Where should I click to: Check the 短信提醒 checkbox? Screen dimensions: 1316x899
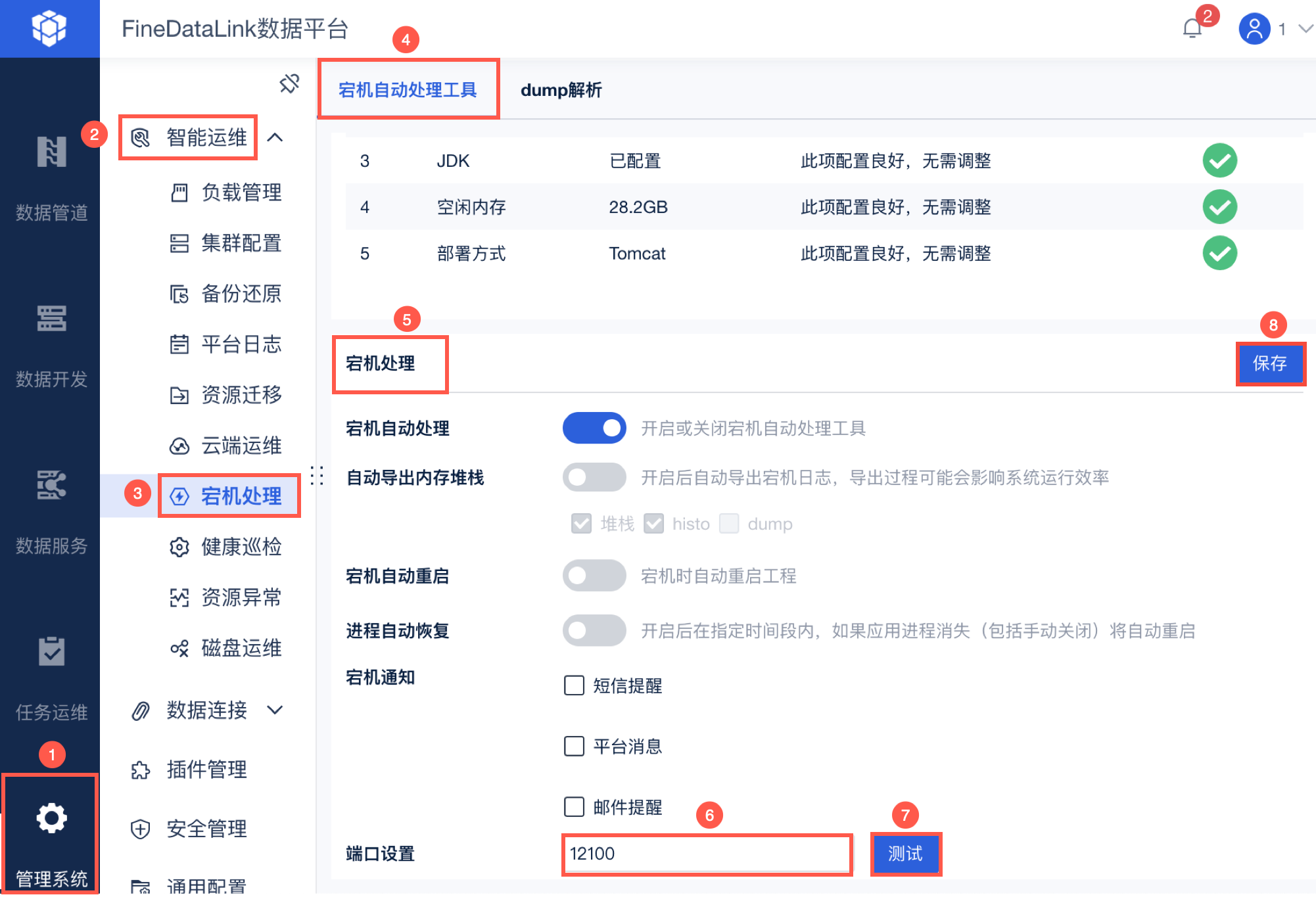point(574,685)
